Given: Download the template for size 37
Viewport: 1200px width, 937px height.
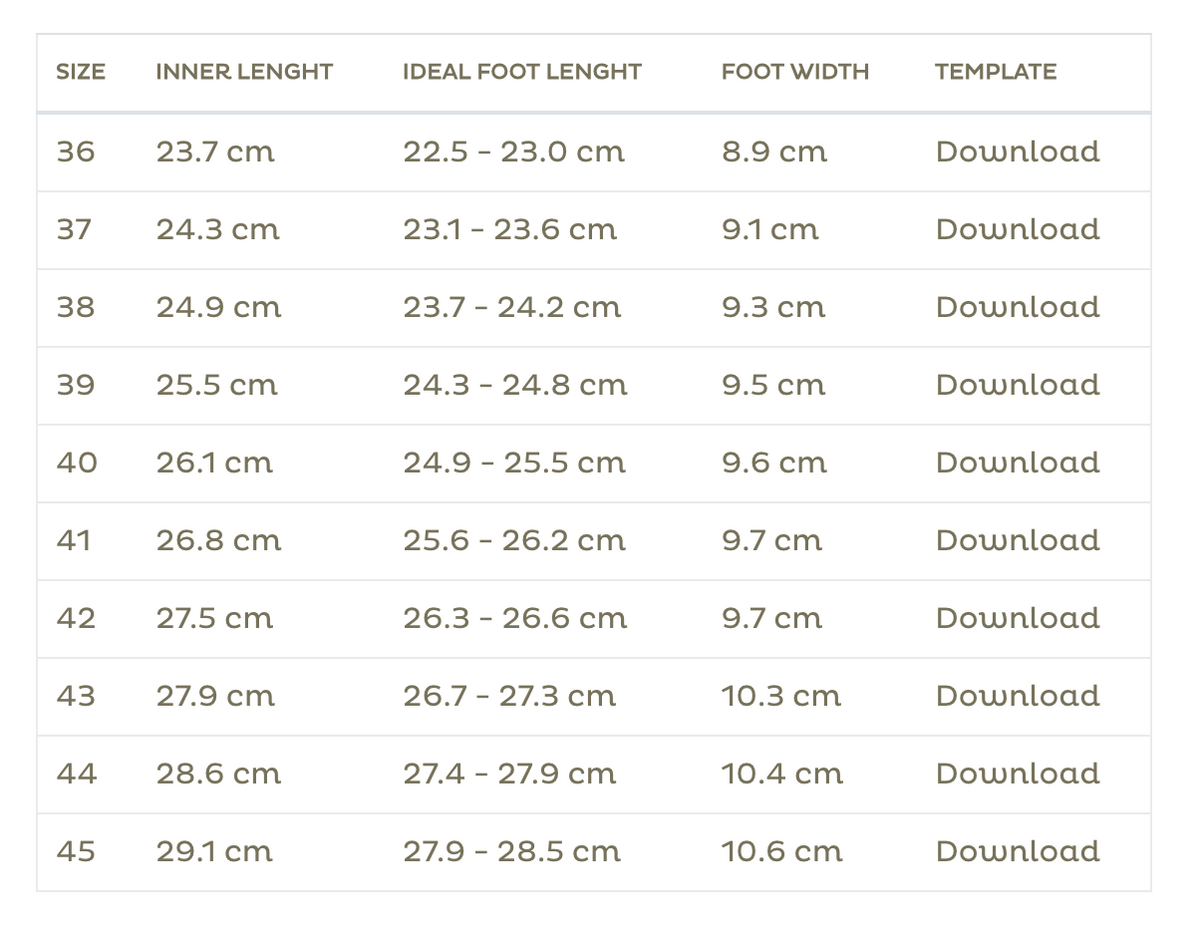Looking at the screenshot, I should 1017,230.
